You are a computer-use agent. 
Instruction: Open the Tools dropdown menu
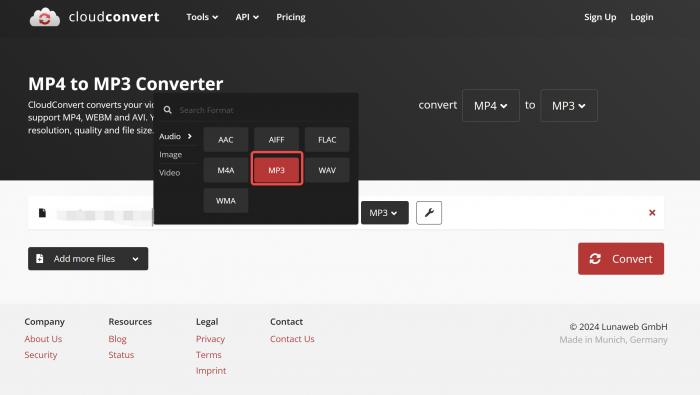(202, 17)
